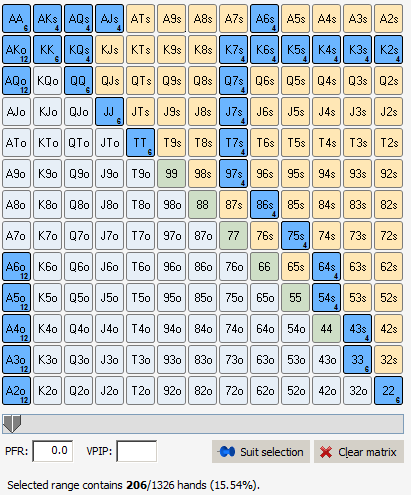Click the range slider handle
Viewport: 411px width, 495px height.
(x=12, y=424)
